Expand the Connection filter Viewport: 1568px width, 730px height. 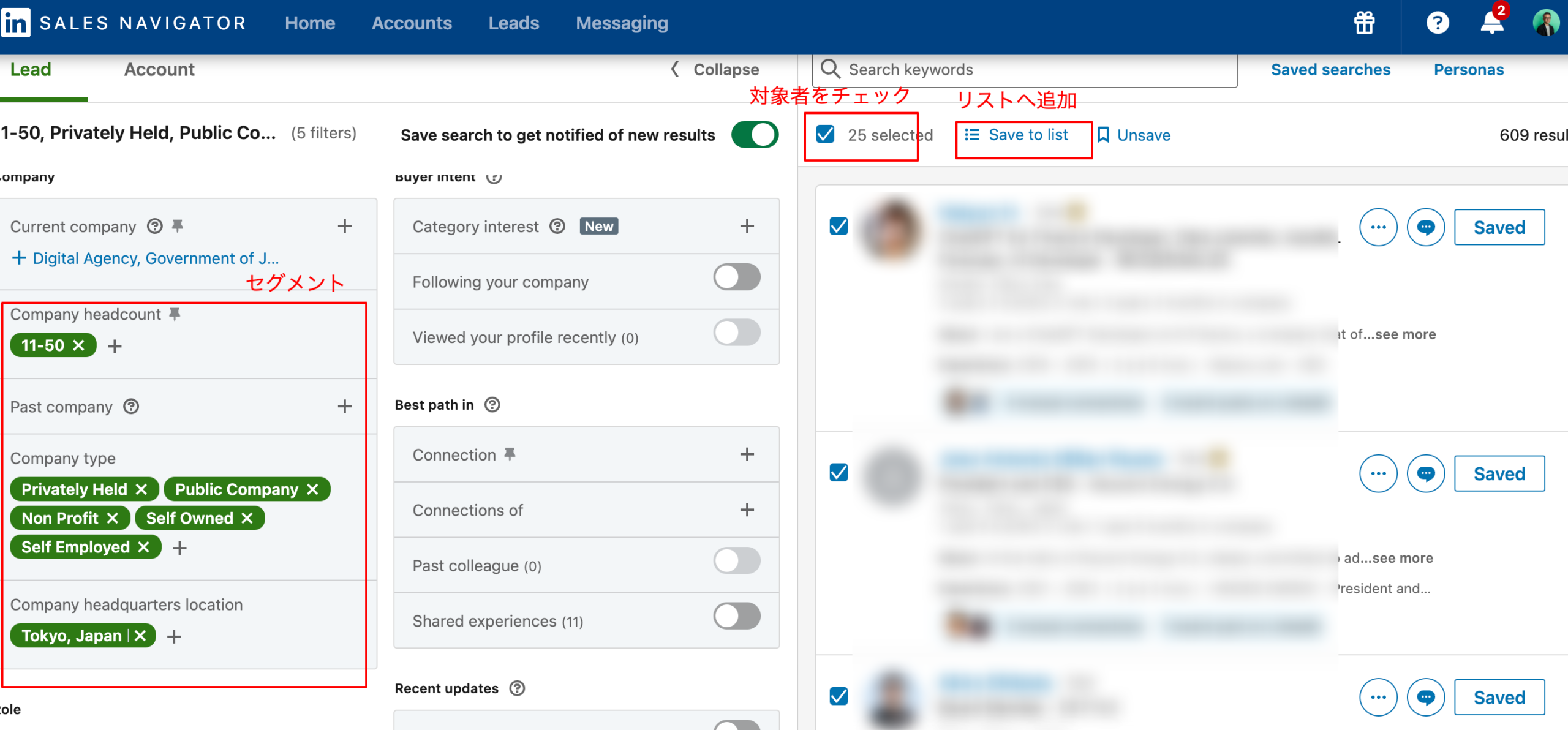pos(747,454)
